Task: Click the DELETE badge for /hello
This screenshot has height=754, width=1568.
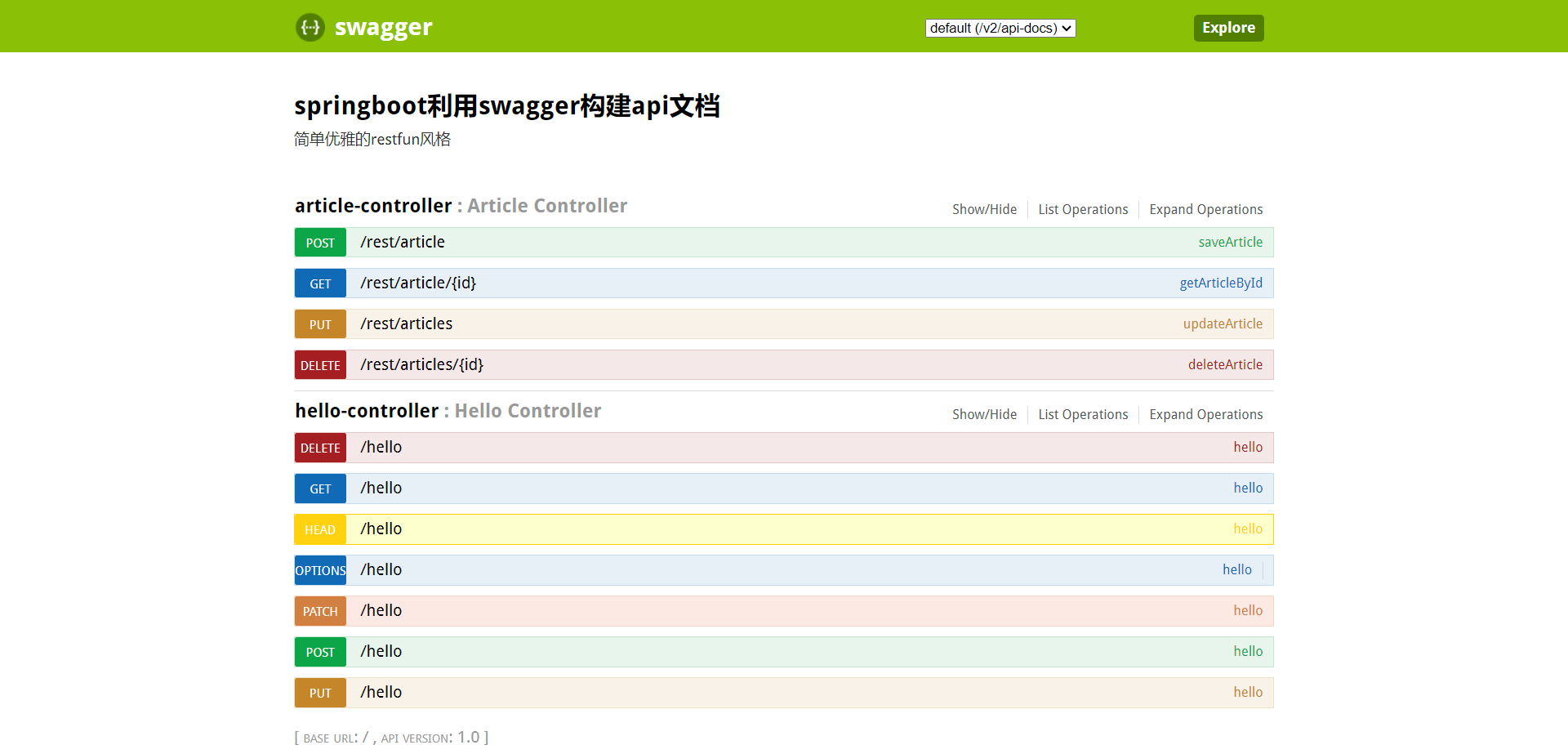Action: (320, 448)
